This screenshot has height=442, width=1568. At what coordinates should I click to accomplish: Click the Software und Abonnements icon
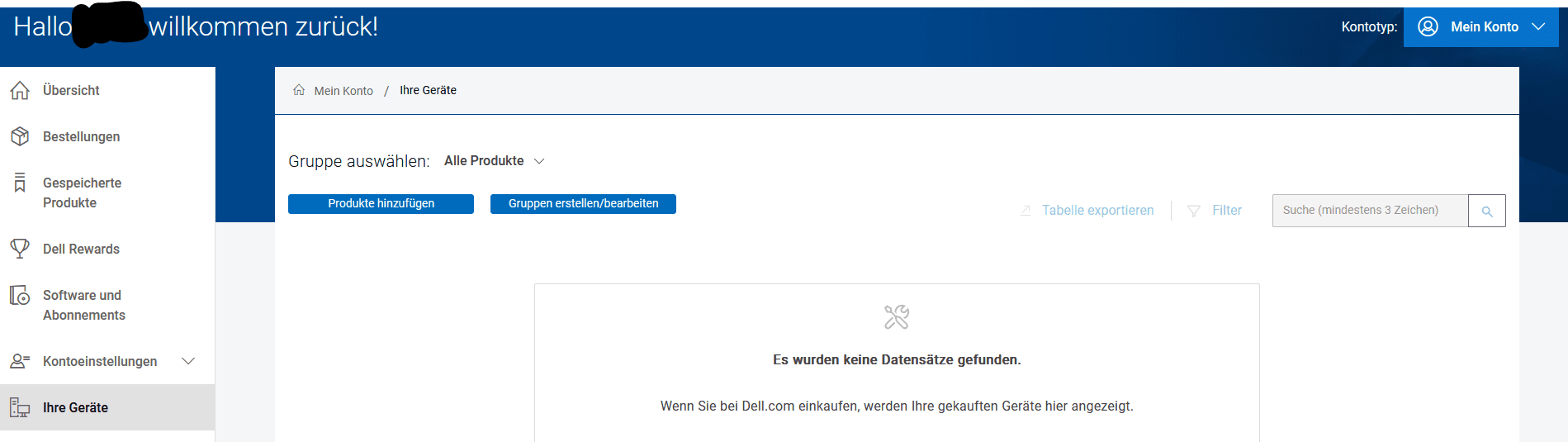tap(20, 295)
